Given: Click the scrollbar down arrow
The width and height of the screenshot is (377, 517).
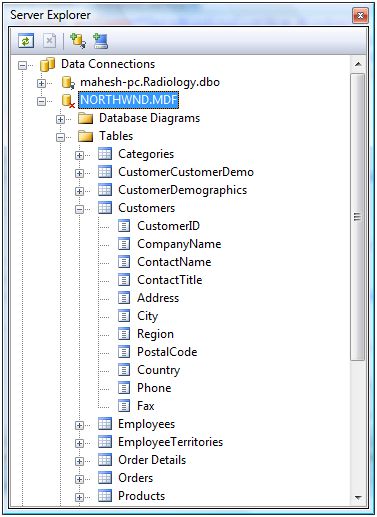Looking at the screenshot, I should [x=358, y=498].
